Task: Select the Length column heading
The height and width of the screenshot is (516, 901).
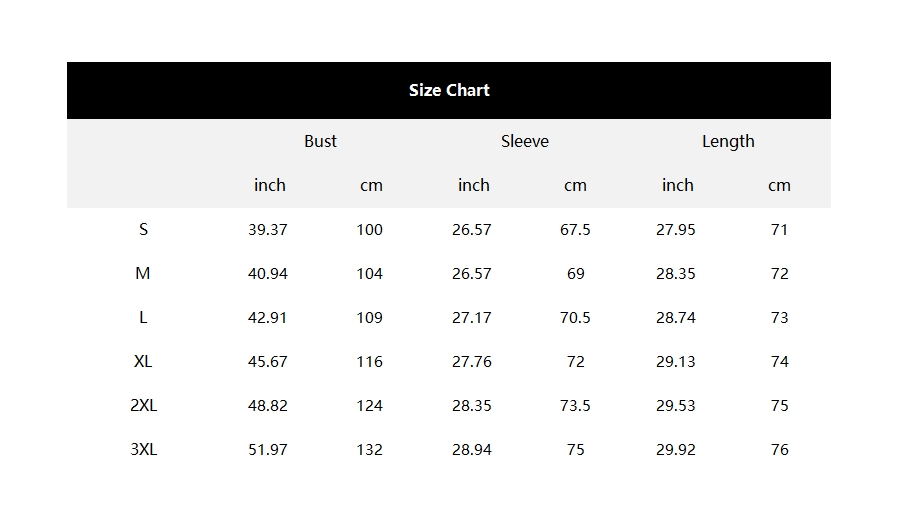Action: click(x=728, y=141)
